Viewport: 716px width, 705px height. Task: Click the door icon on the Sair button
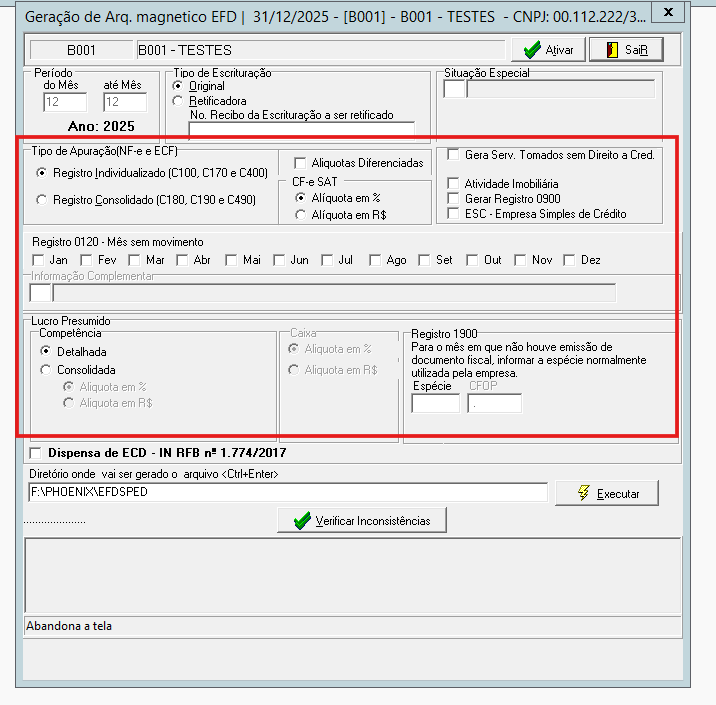click(x=612, y=50)
